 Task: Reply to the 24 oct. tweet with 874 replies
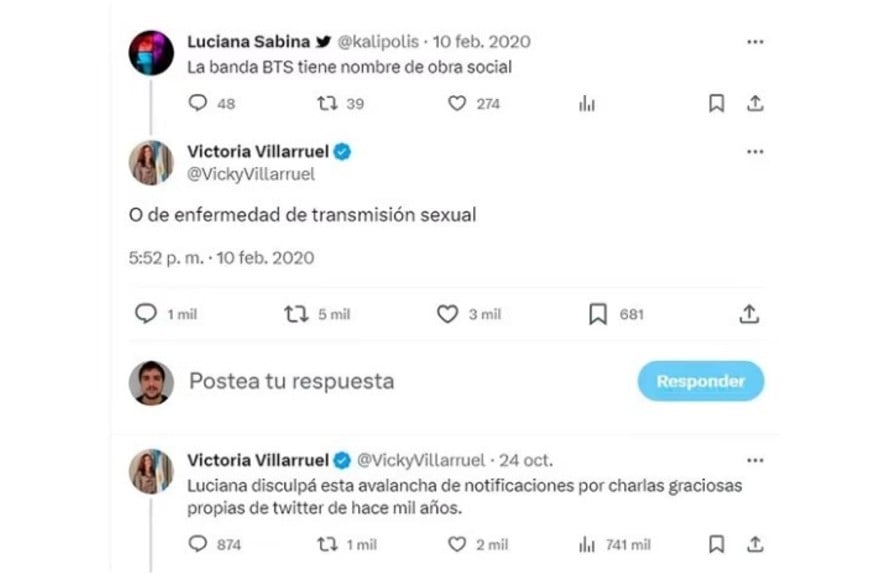coord(198,545)
